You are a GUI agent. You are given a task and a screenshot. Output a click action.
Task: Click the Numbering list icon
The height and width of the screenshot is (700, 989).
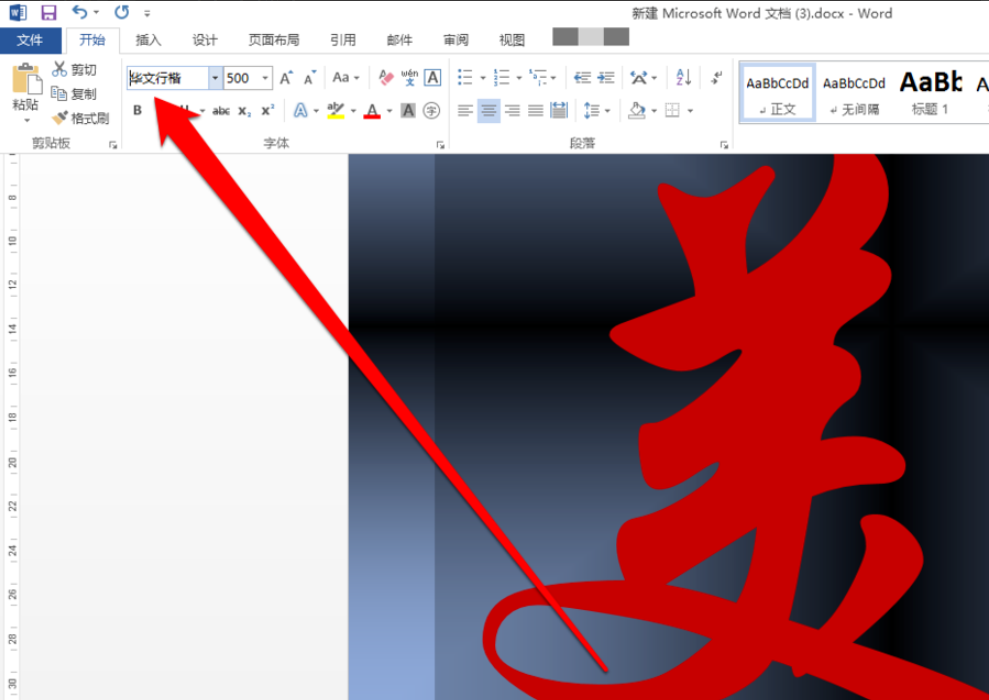[502, 78]
